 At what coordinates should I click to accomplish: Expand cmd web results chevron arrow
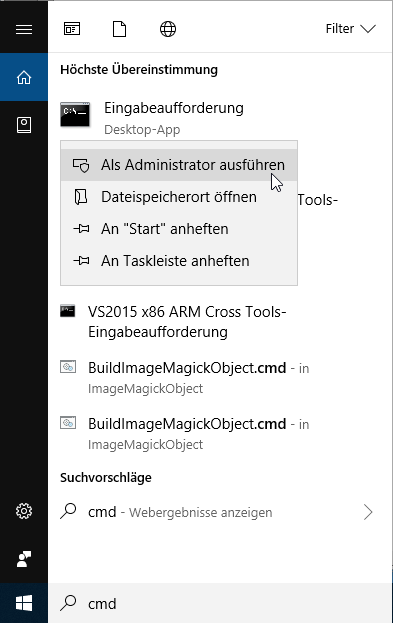point(368,512)
